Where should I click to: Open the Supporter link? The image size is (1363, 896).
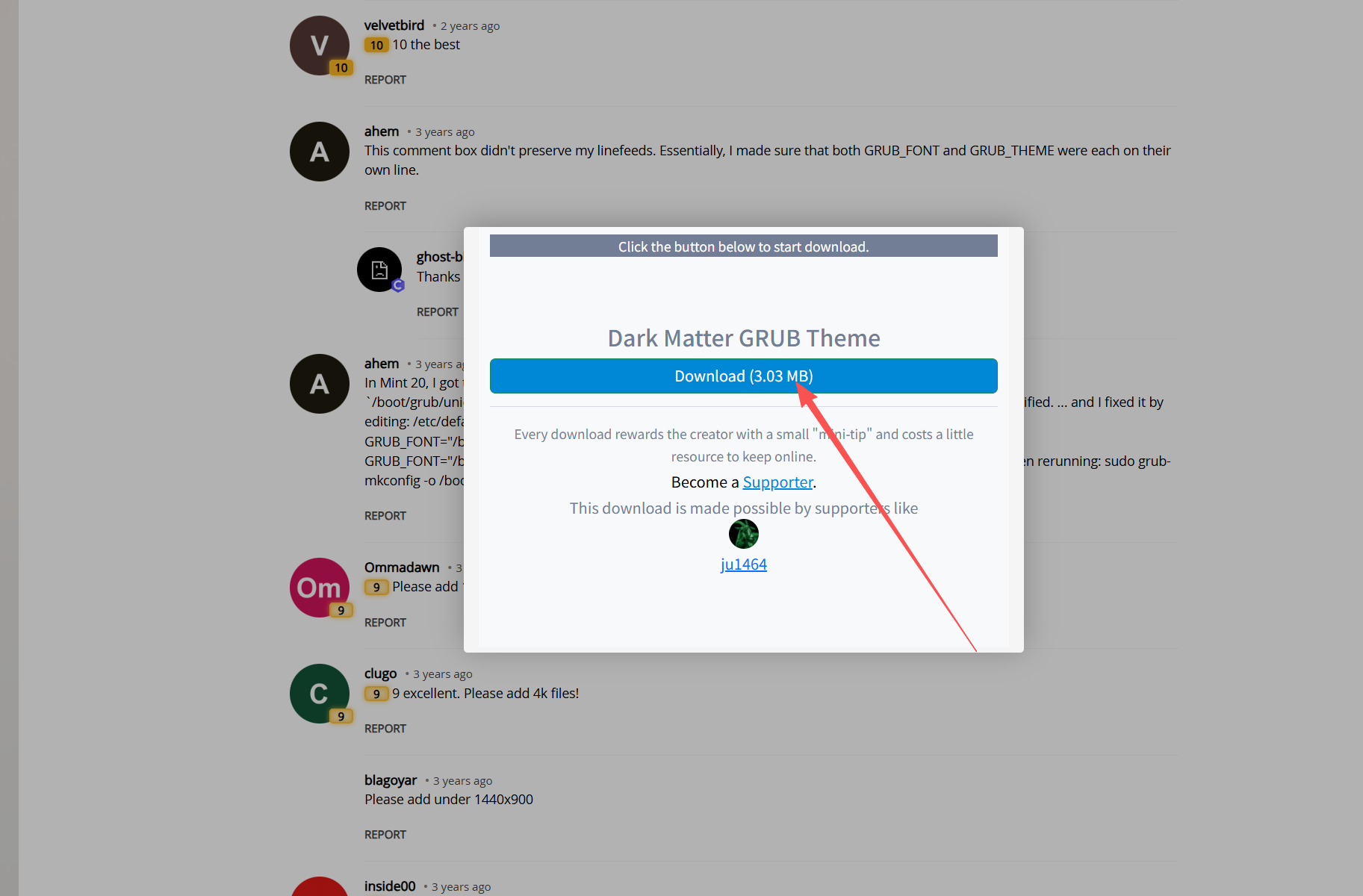coord(777,482)
